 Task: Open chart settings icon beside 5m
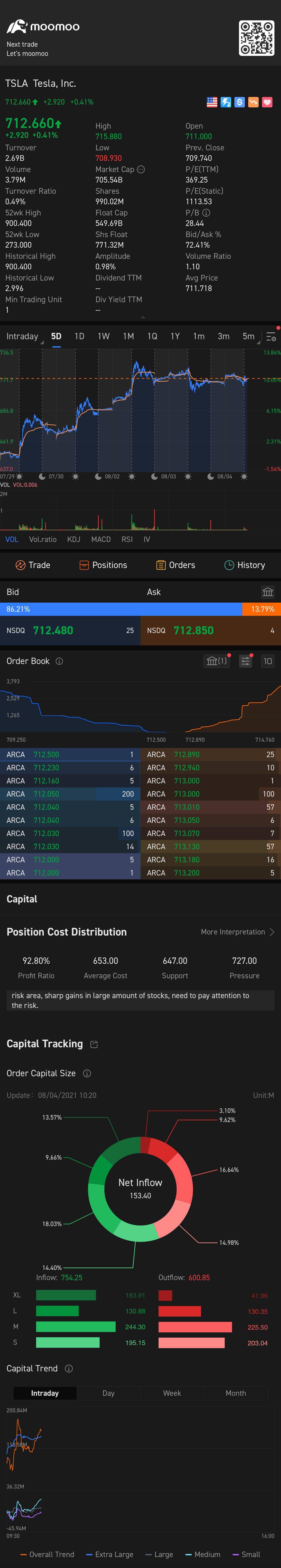coord(271,337)
